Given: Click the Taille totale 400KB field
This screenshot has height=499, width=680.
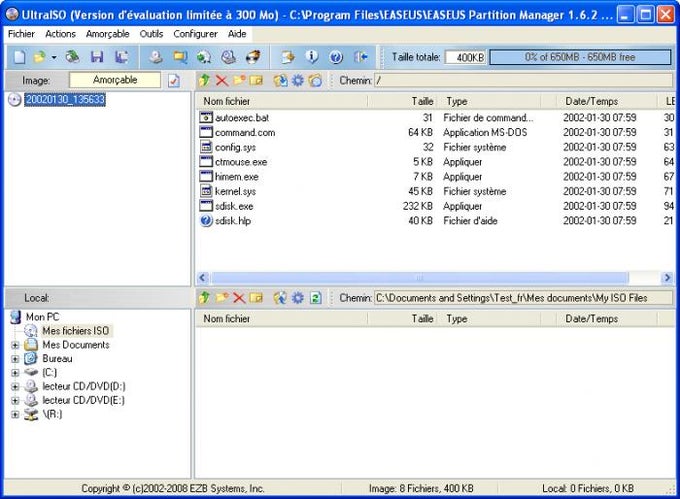Looking at the screenshot, I should [x=466, y=57].
